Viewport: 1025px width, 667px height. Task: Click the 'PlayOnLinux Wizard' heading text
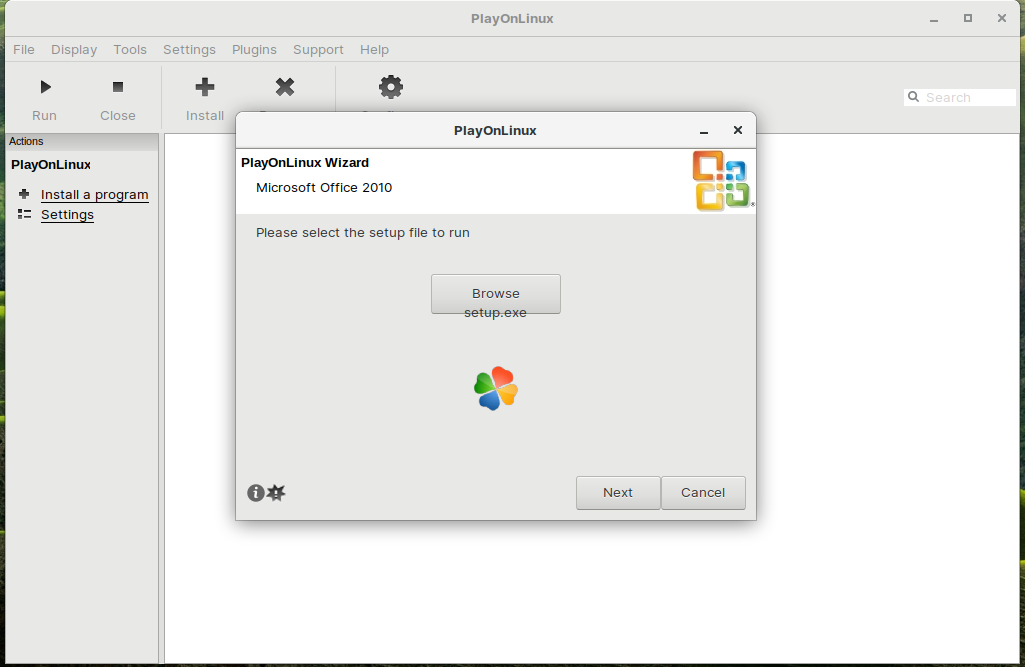[305, 163]
